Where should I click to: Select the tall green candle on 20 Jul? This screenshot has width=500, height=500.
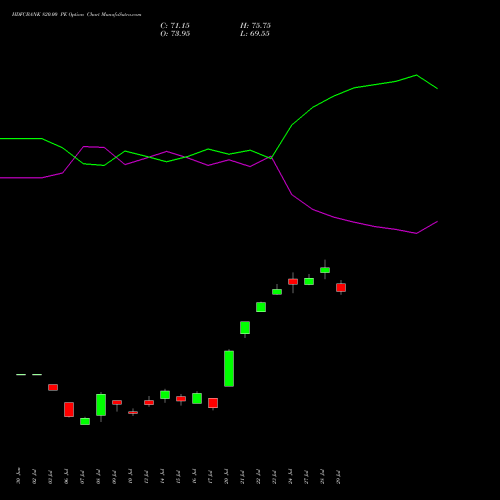(229, 368)
